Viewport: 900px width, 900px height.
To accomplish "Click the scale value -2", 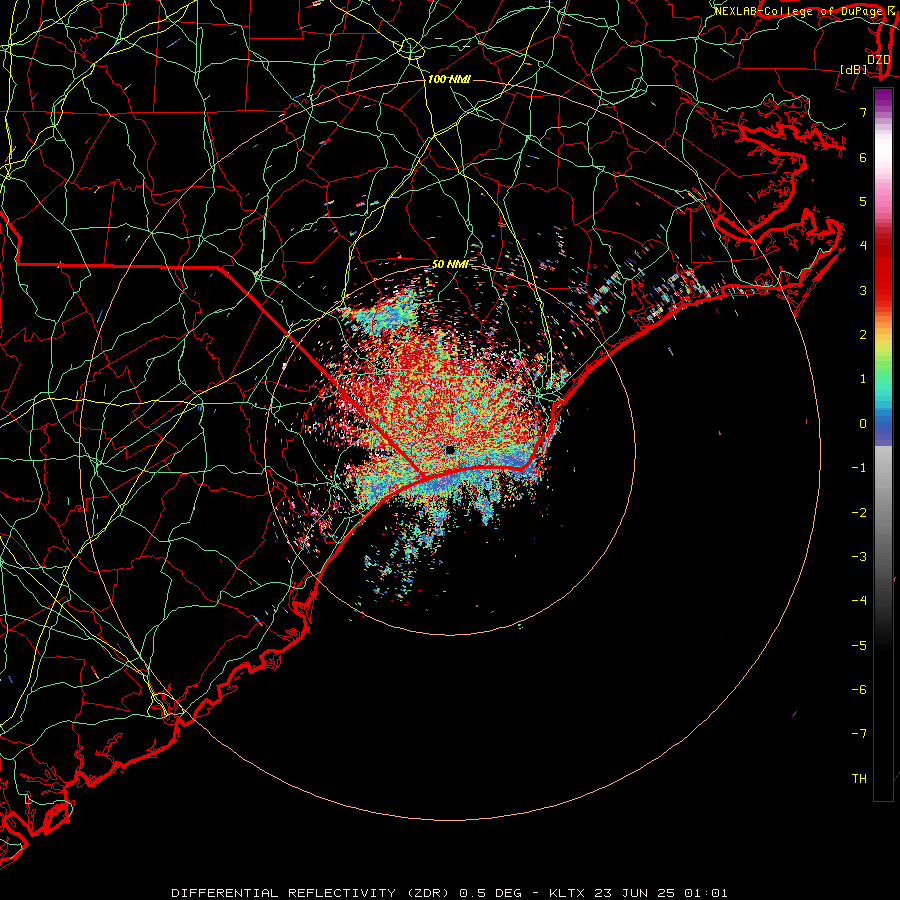I will [x=859, y=513].
